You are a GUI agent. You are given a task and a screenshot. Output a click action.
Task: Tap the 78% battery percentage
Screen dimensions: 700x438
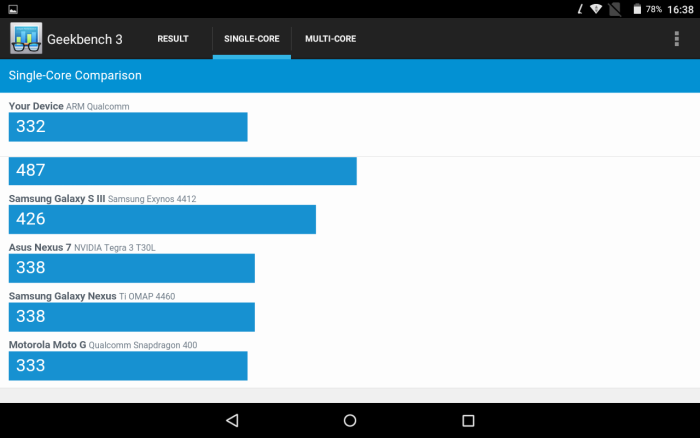point(654,9)
